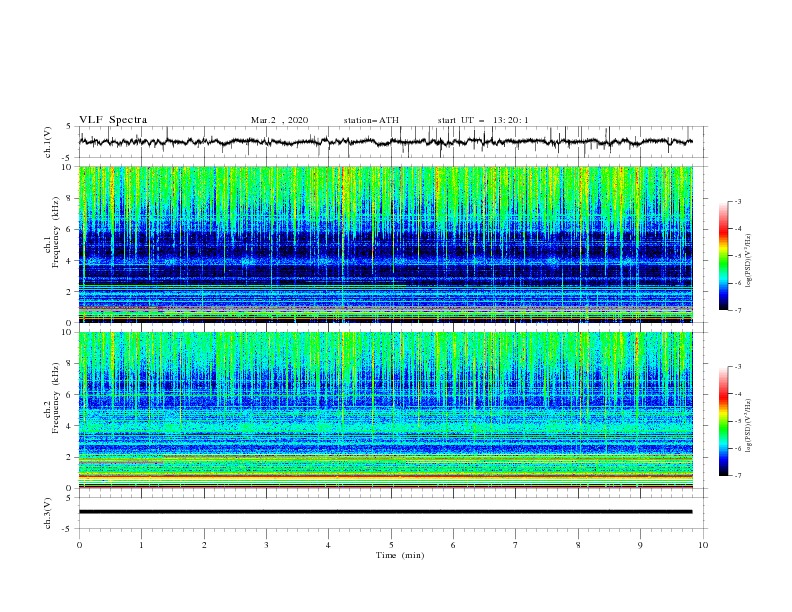Click the time axis tick label "2"
This screenshot has width=792, height=612.
(x=204, y=545)
